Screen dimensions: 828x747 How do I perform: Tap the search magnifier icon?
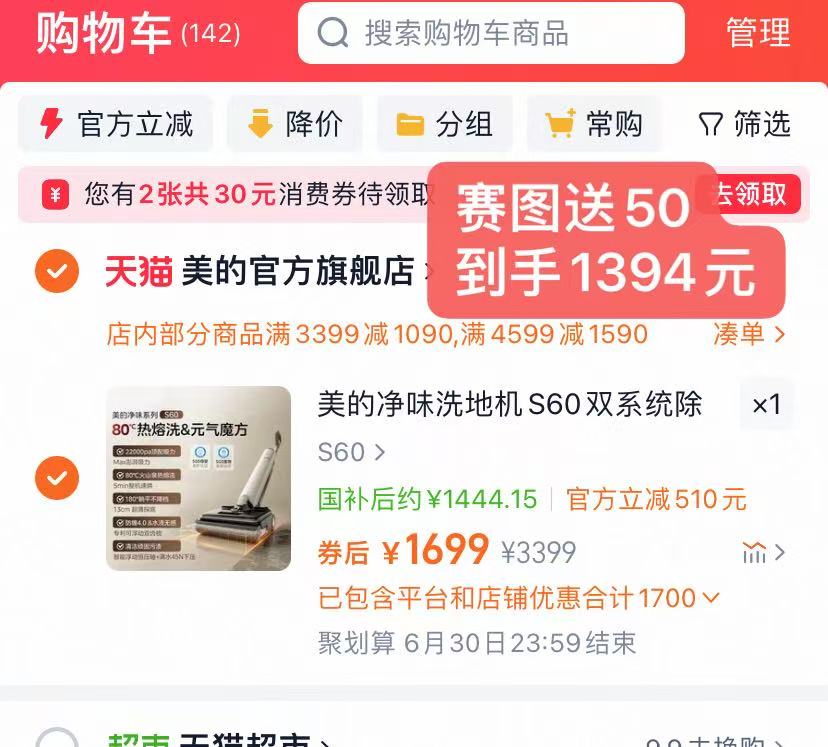(333, 33)
